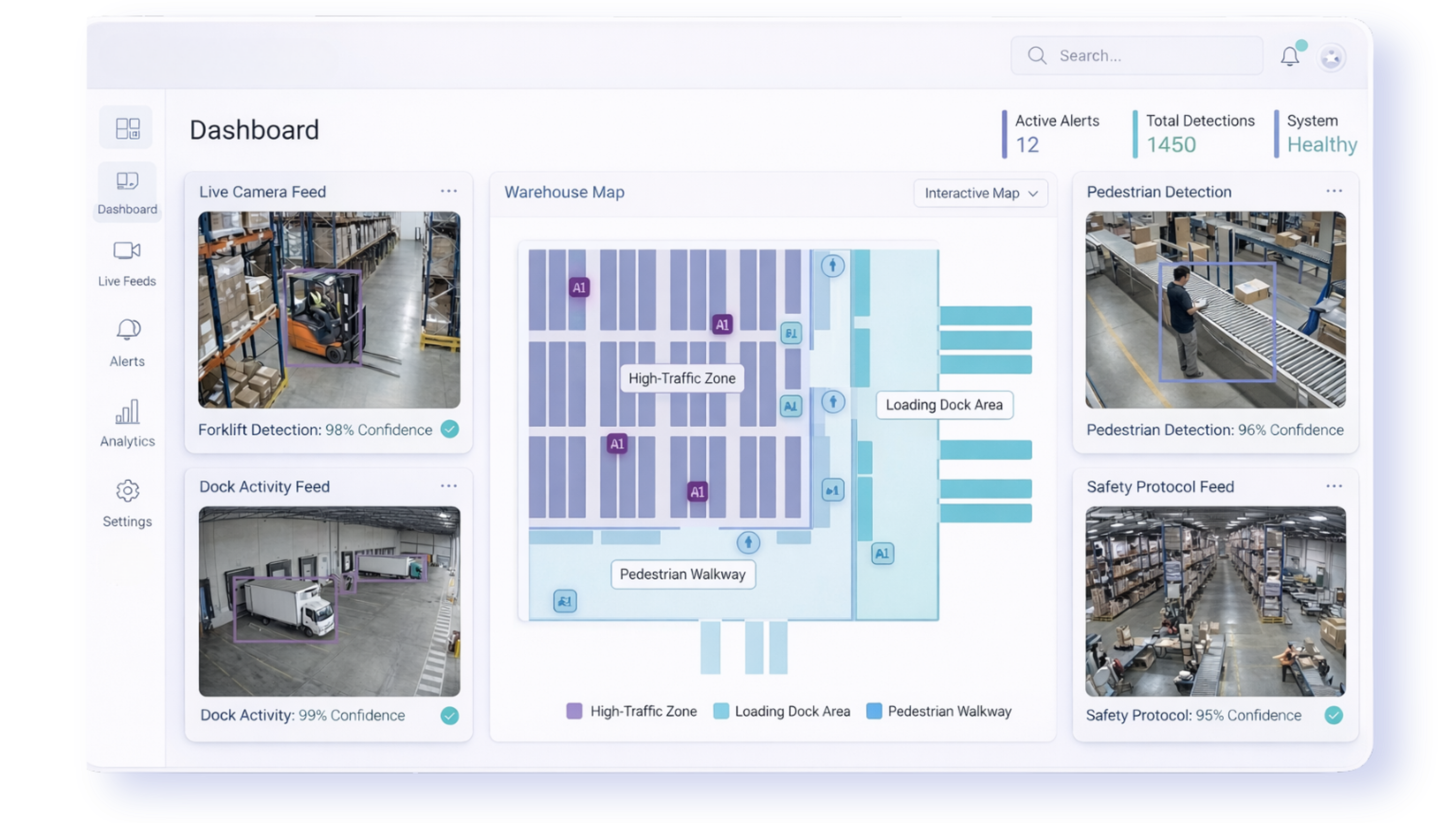Open the user profile avatar
1456x823 pixels.
click(x=1331, y=57)
